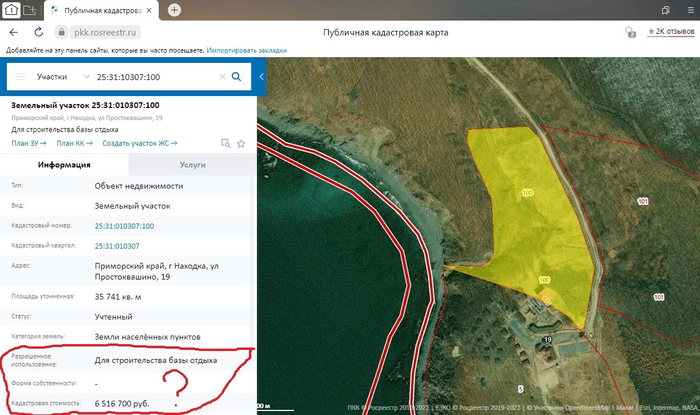700x415 pixels.
Task: Clear the cadastral number search field
Action: [222, 76]
